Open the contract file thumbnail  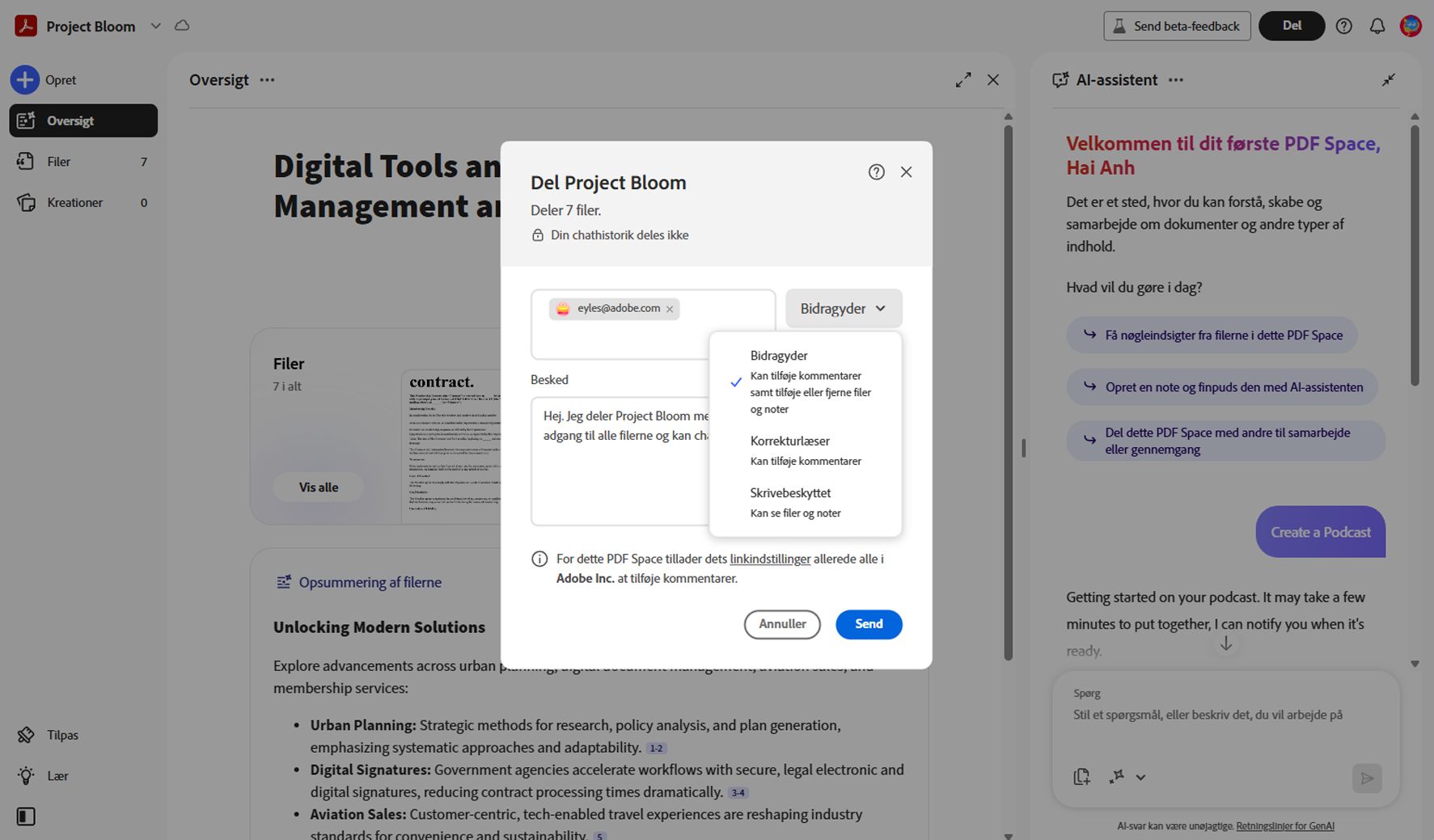(x=451, y=446)
